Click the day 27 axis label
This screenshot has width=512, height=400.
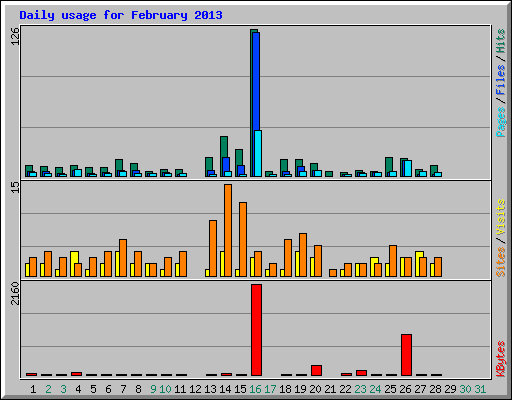click(420, 389)
